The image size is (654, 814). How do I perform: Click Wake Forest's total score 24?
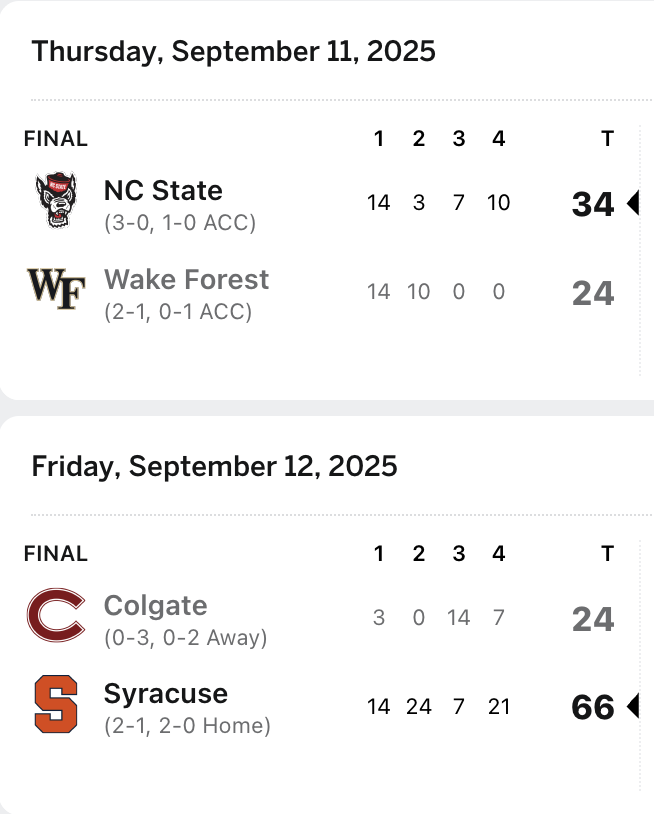coord(592,293)
